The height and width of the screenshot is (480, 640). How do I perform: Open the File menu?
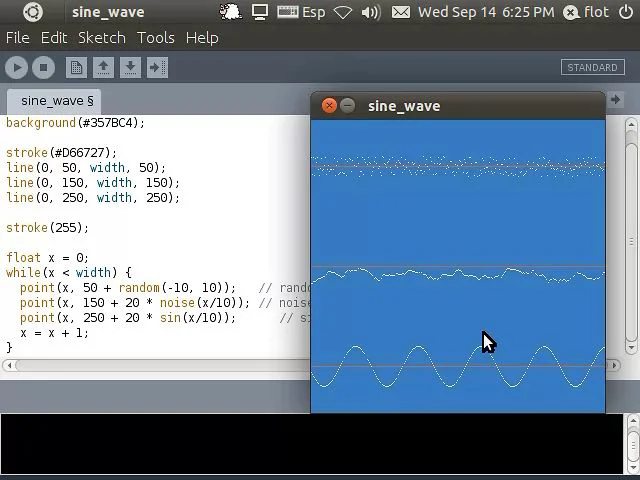coord(18,38)
